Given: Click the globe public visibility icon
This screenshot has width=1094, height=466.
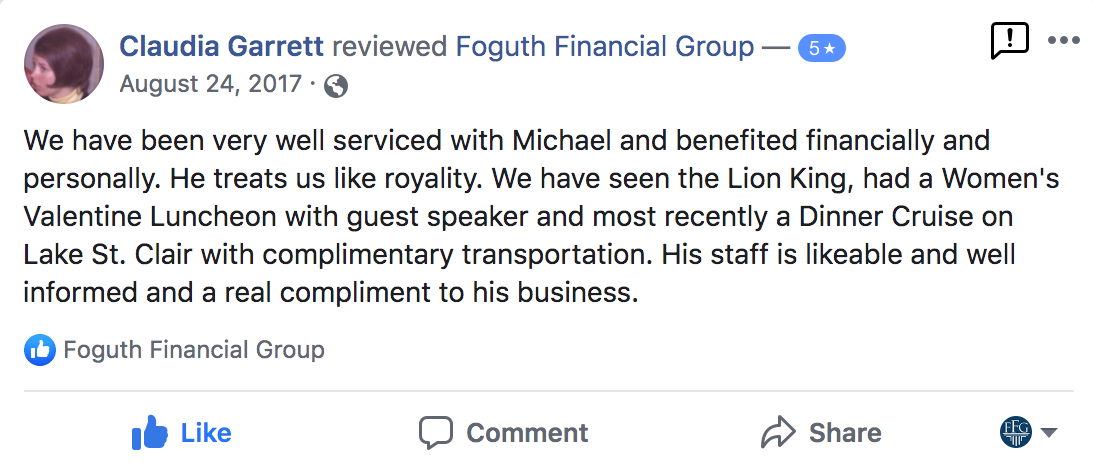Looking at the screenshot, I should [337, 86].
